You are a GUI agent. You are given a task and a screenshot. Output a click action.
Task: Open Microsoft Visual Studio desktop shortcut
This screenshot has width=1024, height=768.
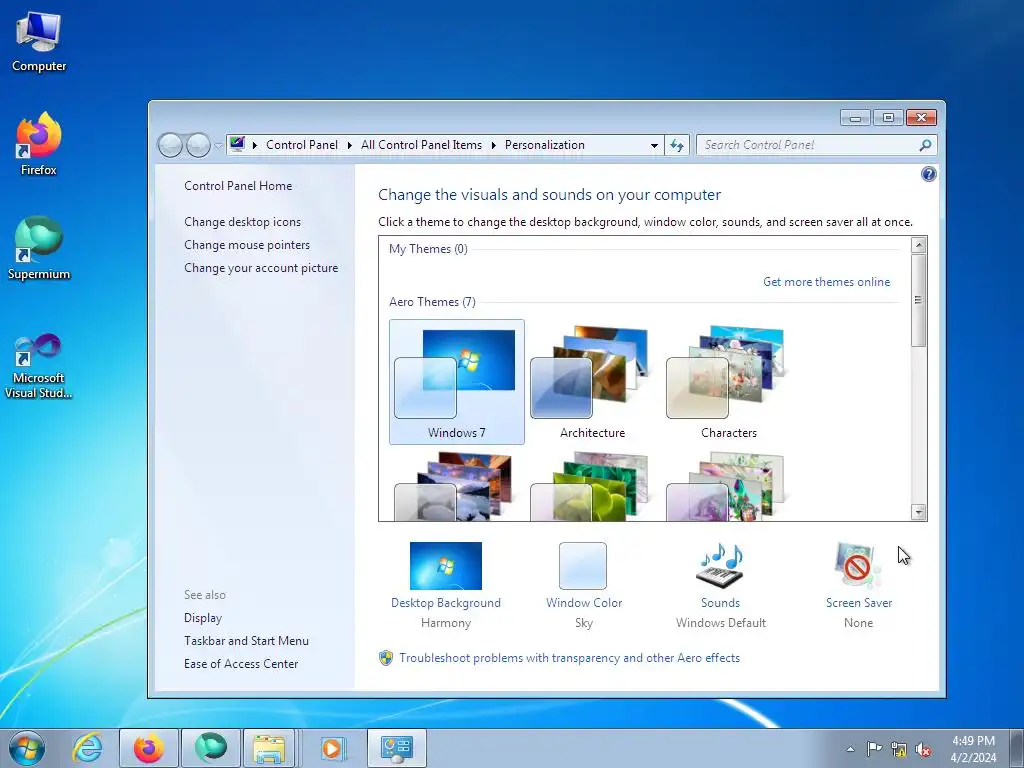click(x=39, y=366)
